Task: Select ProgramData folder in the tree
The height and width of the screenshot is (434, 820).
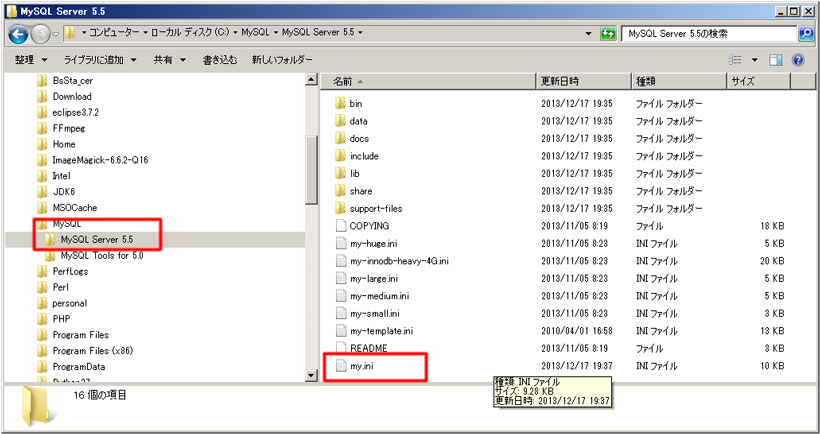Action: pyautogui.click(x=78, y=367)
